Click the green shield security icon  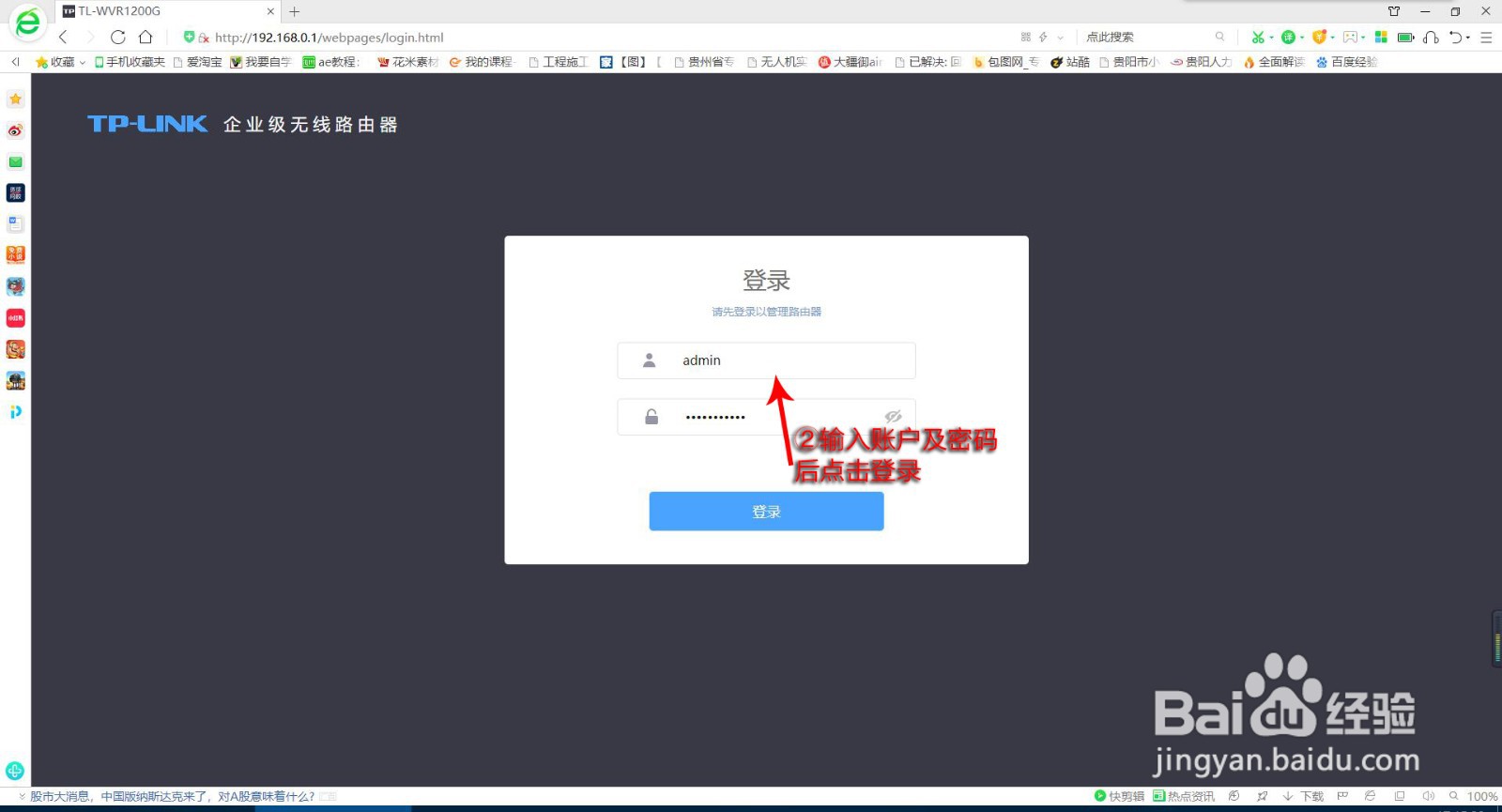click(189, 38)
